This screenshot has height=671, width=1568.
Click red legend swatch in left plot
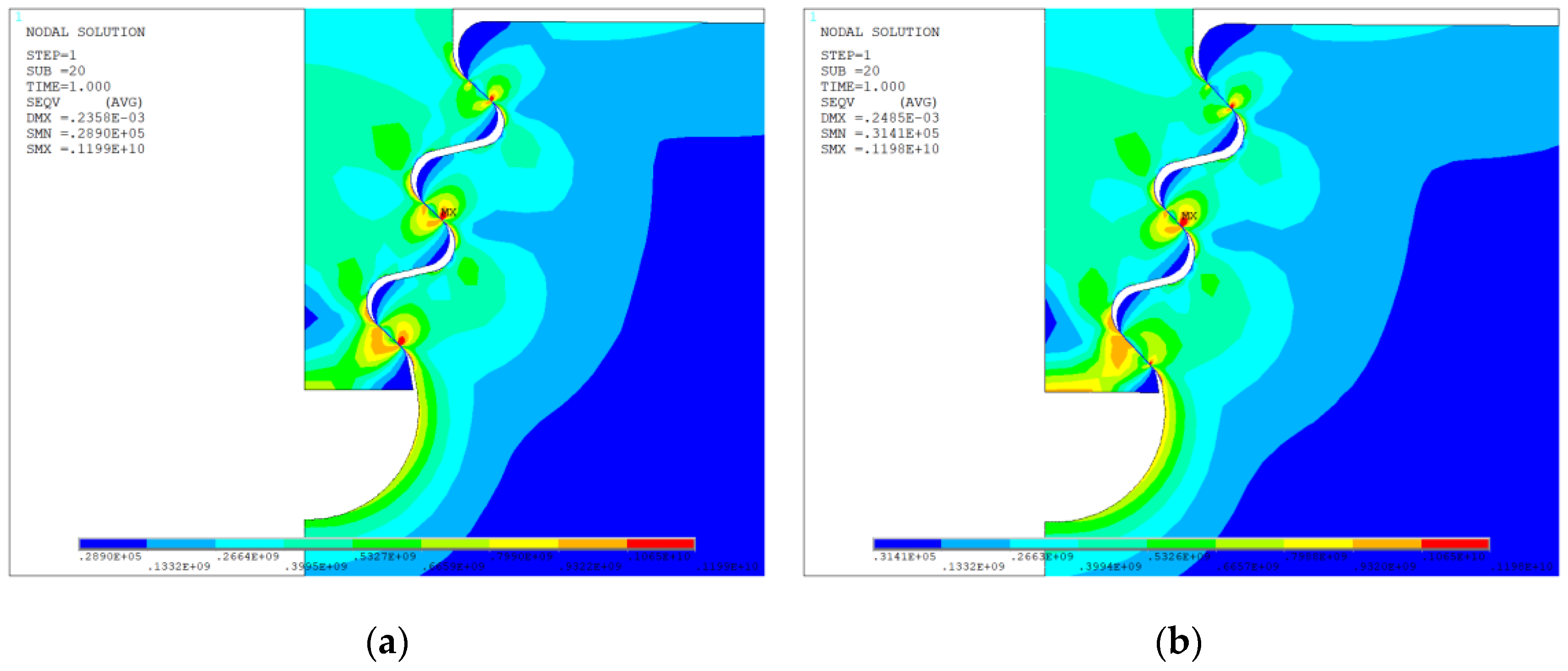(x=660, y=543)
